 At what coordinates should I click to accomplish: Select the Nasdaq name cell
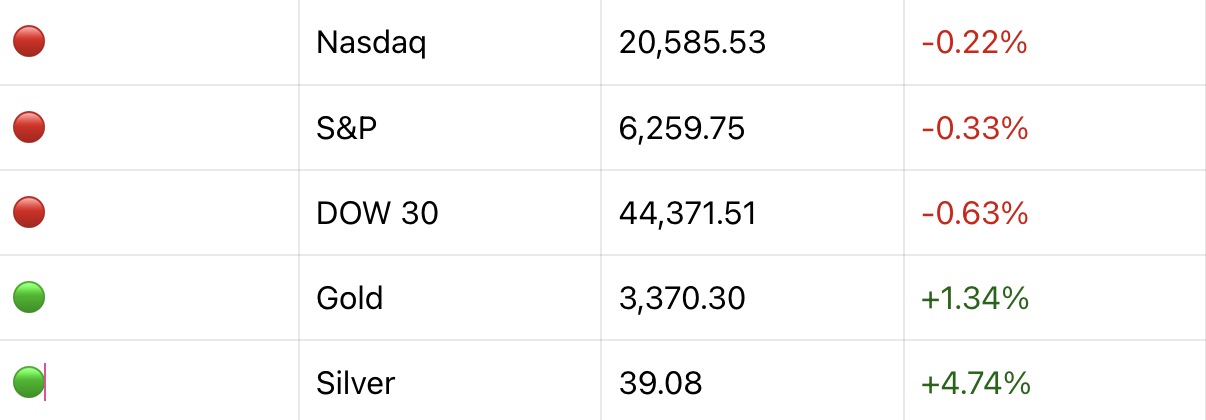coord(371,43)
